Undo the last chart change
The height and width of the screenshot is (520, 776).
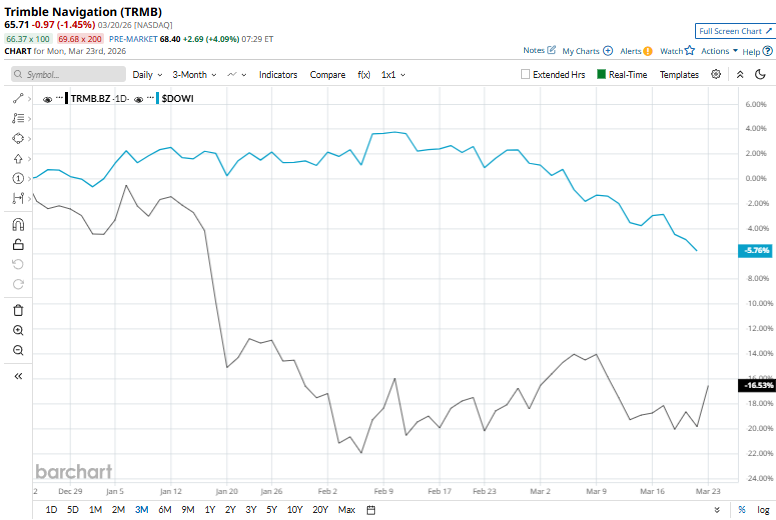click(18, 264)
